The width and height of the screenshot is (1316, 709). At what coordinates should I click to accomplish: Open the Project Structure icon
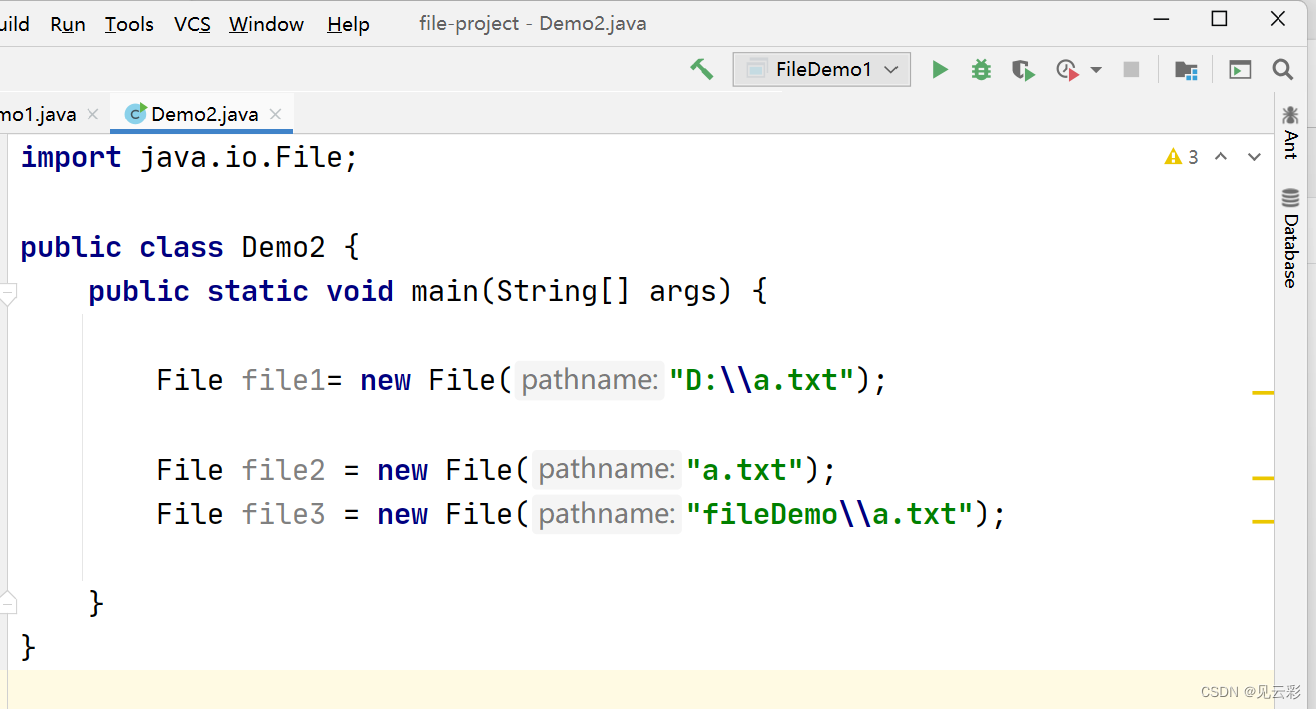[1186, 70]
